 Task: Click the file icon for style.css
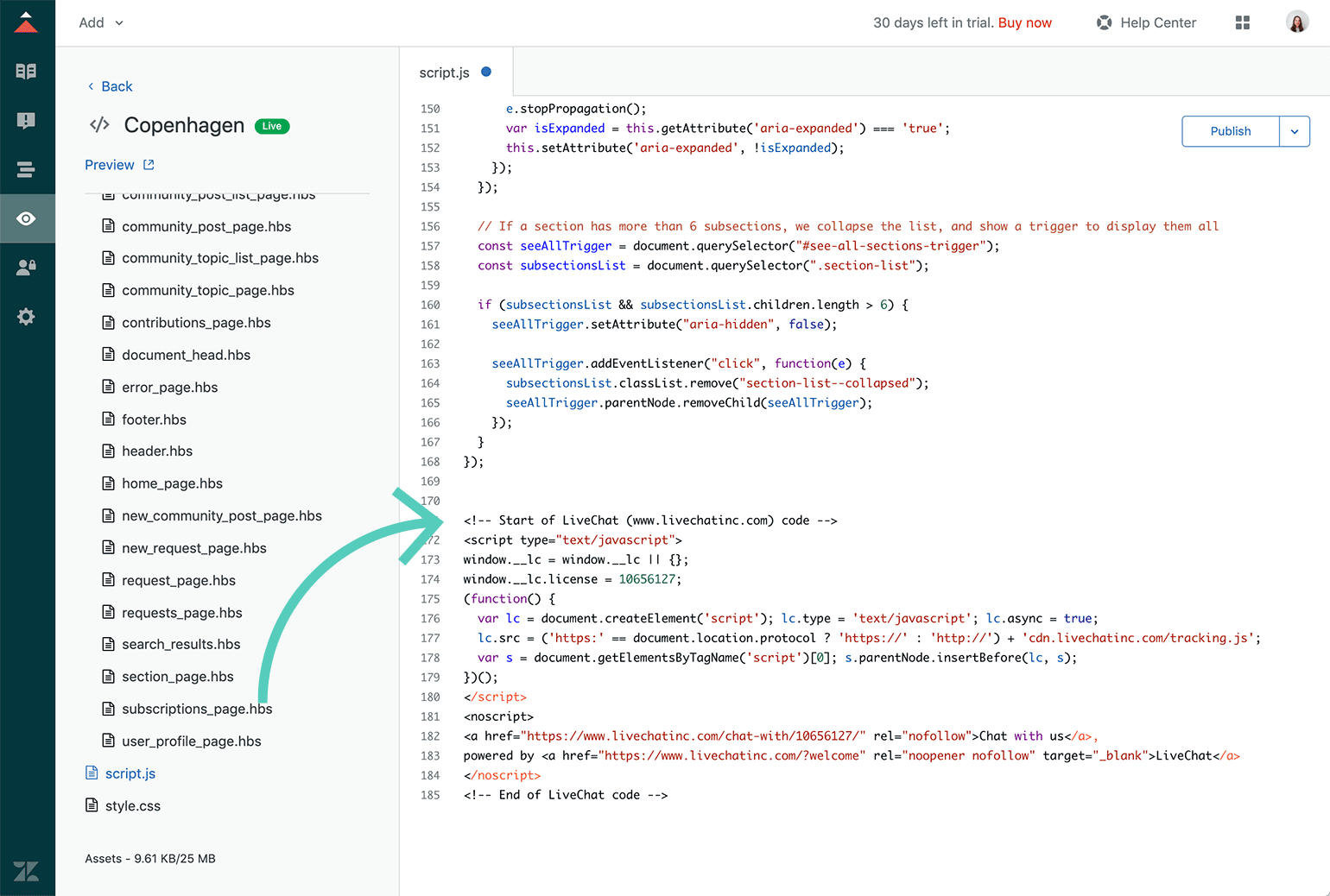point(92,806)
